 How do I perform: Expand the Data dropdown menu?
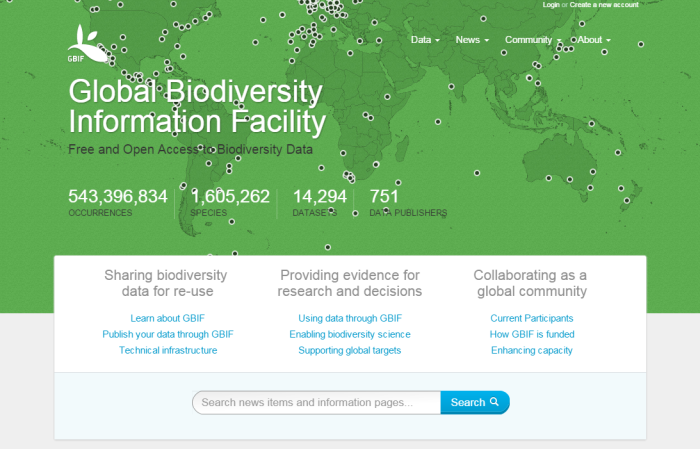(x=425, y=40)
